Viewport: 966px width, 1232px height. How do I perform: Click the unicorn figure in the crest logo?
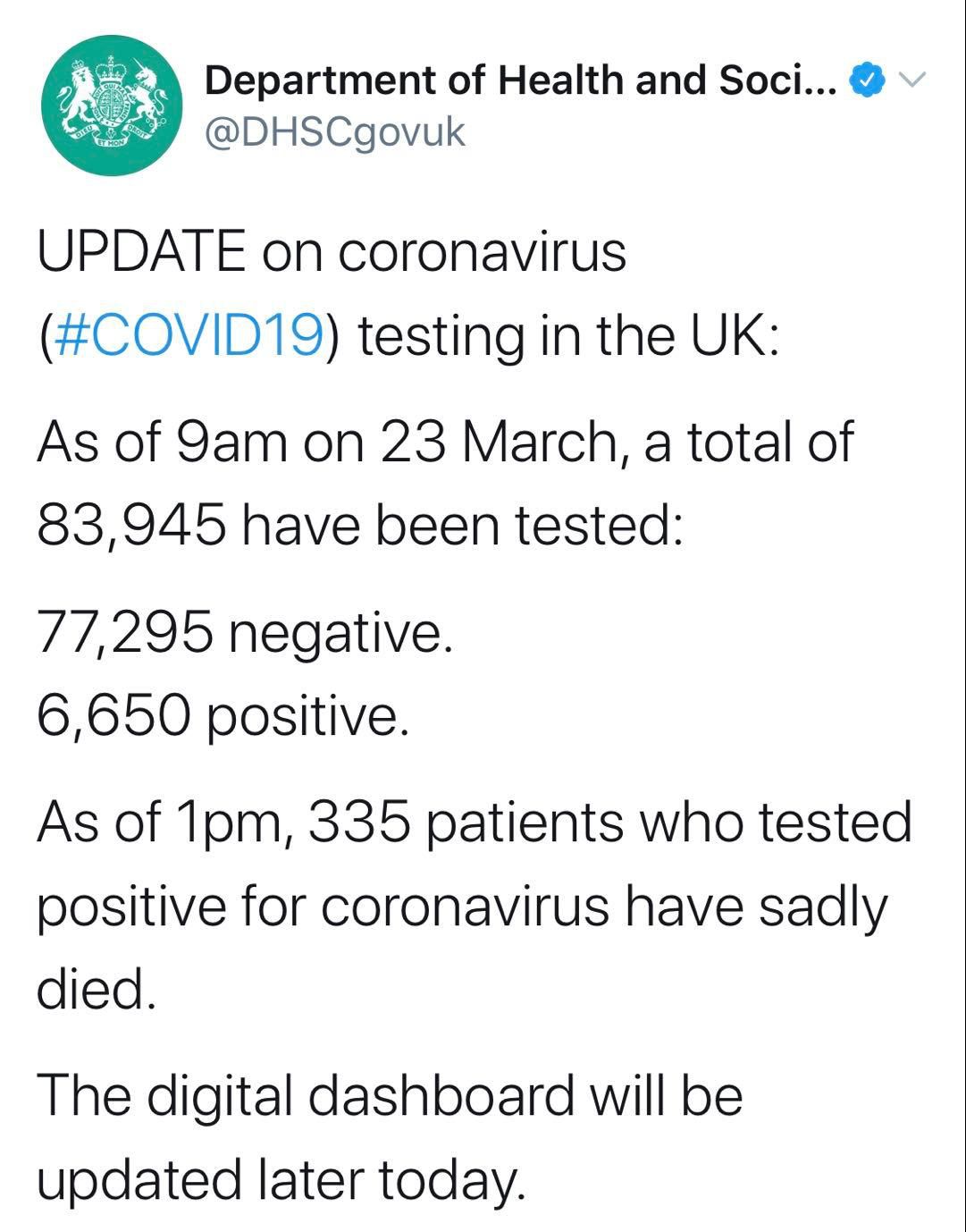click(x=147, y=94)
